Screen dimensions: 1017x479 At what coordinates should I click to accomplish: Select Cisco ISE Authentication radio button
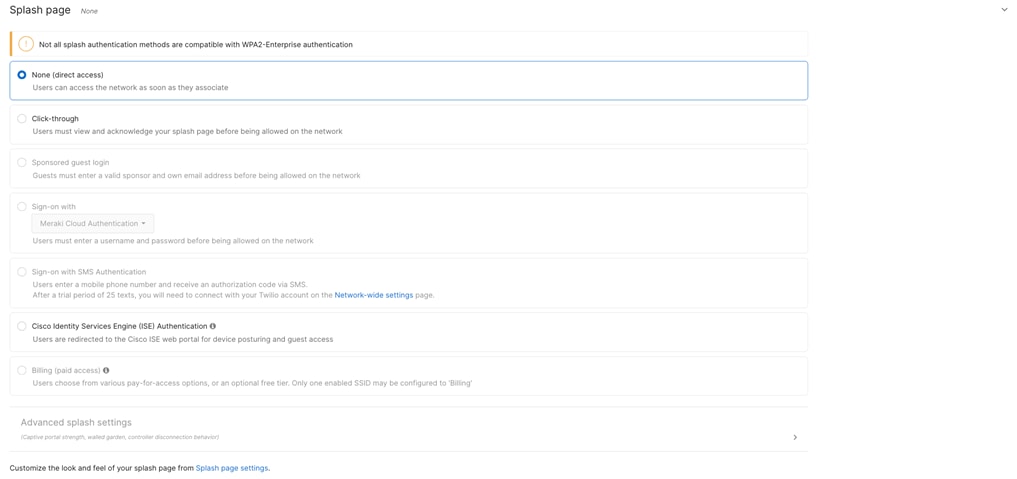coord(22,326)
